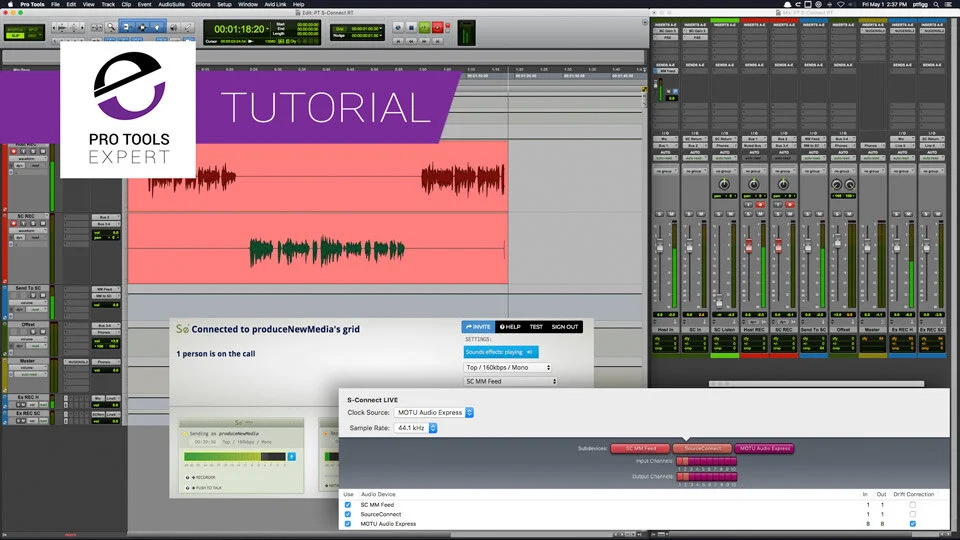The width and height of the screenshot is (960, 540).
Task: Click the SIGN OUT button
Action: coord(564,327)
